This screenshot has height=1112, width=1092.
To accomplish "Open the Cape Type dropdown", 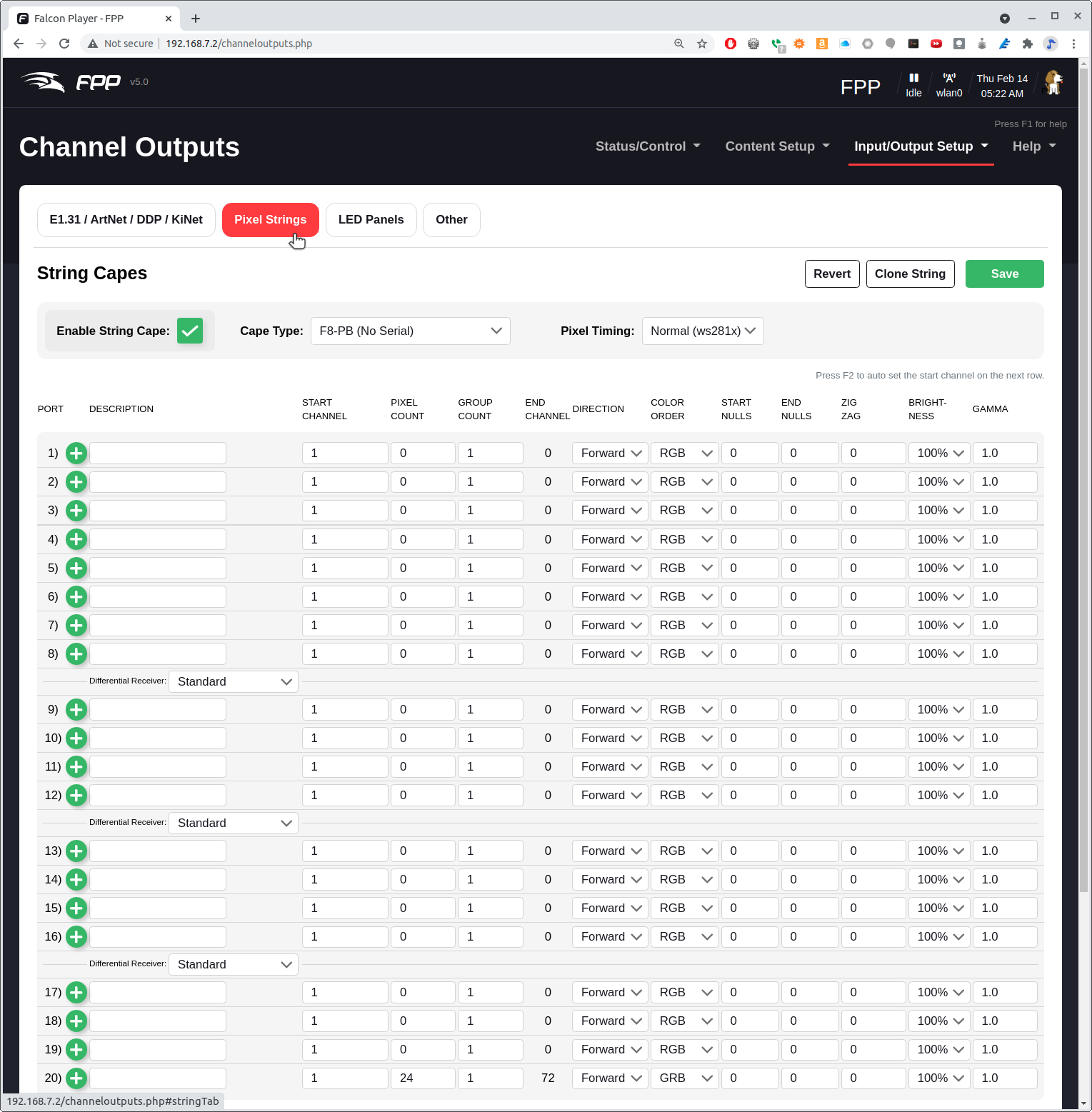I will 410,331.
